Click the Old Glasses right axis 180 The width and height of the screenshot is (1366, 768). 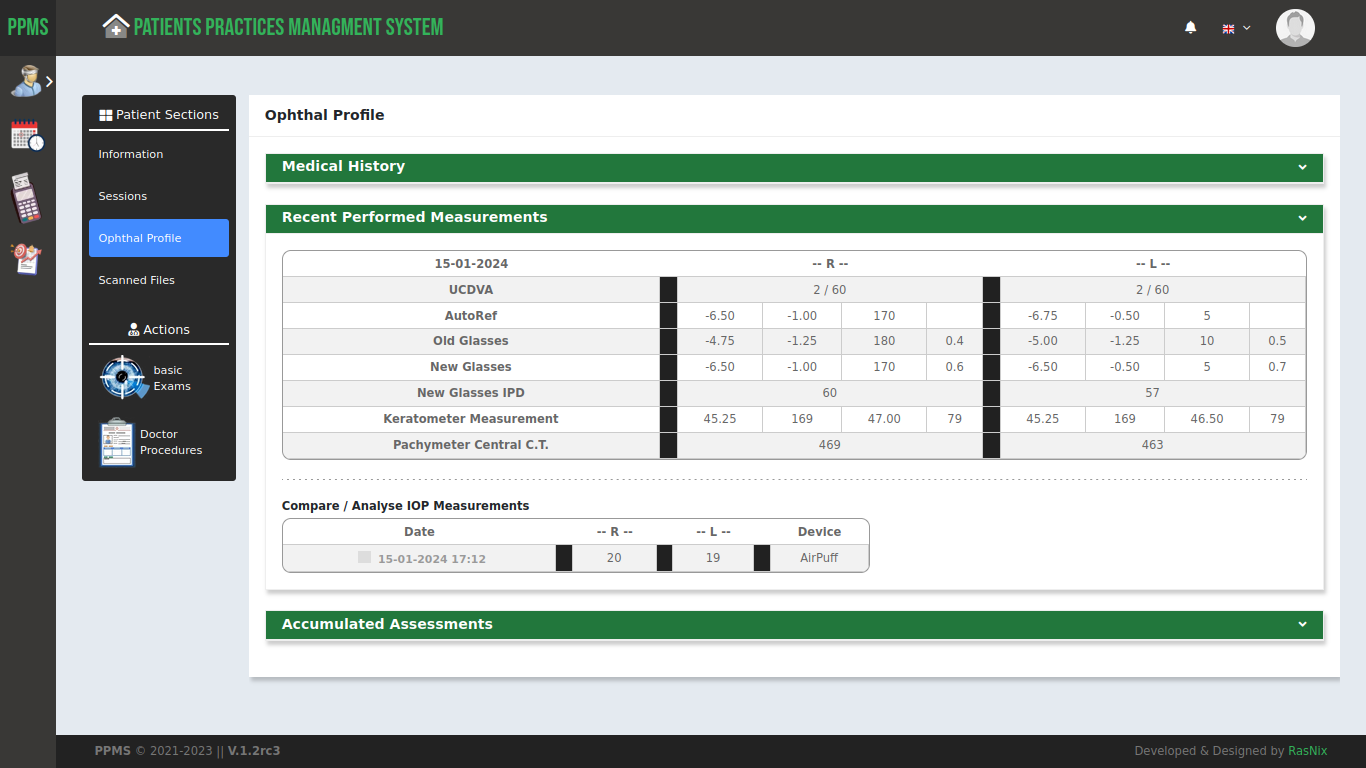click(884, 341)
